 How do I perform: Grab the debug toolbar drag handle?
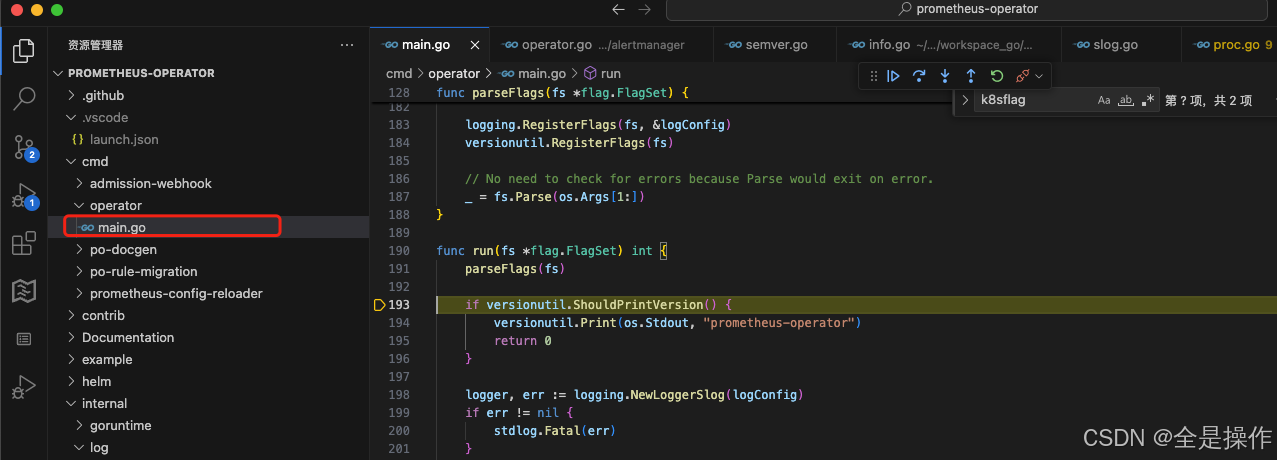click(x=873, y=76)
